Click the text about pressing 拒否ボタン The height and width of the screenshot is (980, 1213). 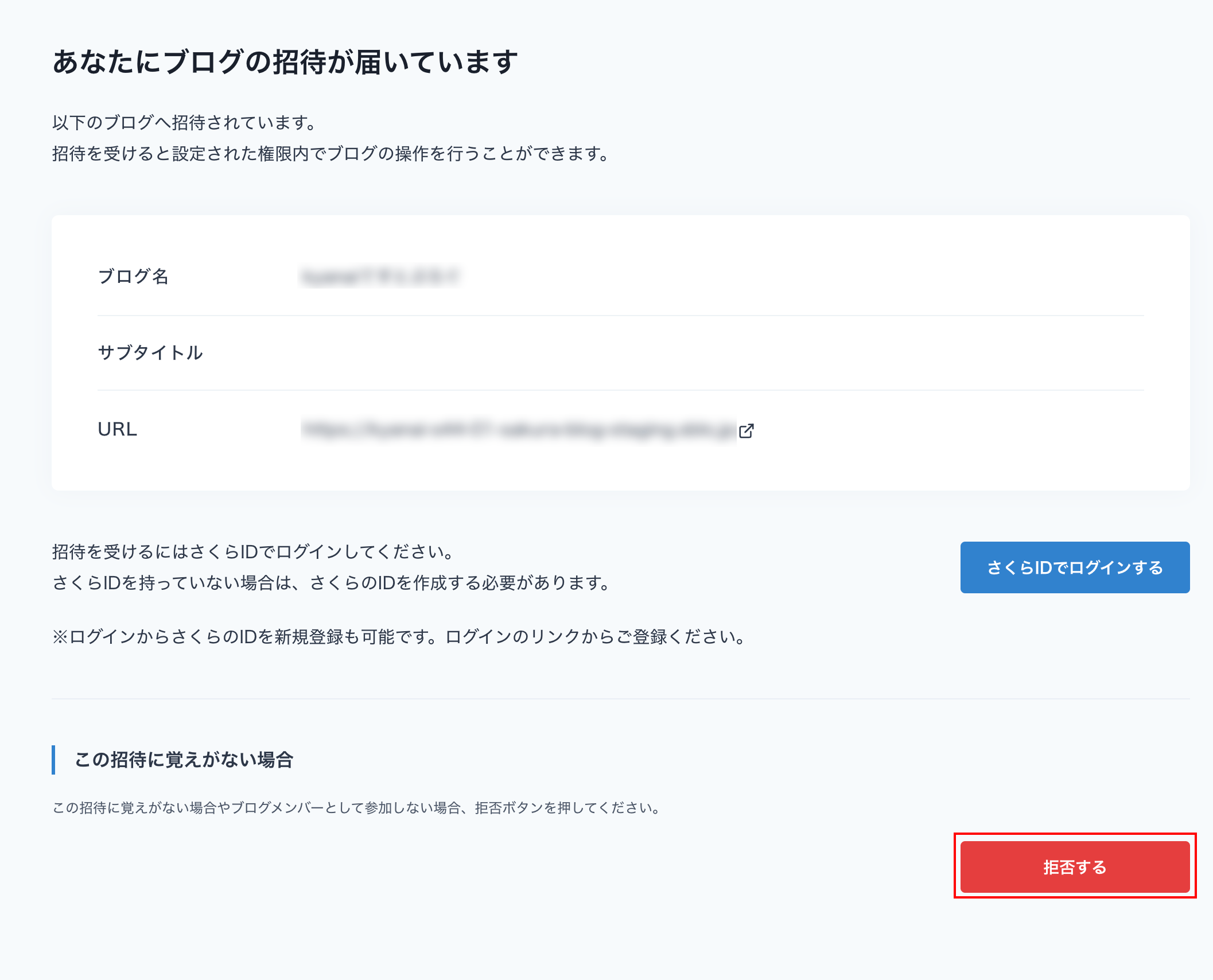point(357,808)
